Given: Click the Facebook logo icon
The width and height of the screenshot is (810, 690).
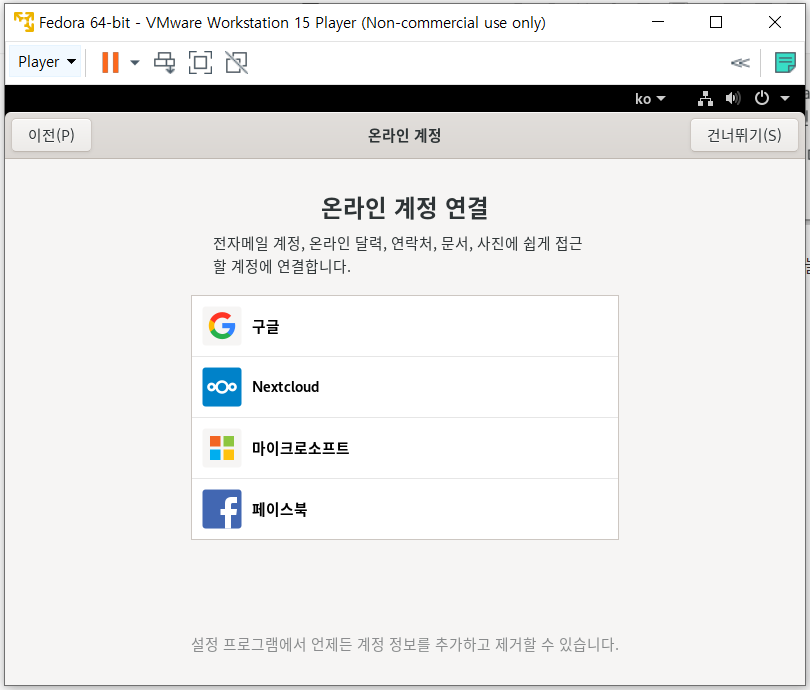Looking at the screenshot, I should [222, 509].
